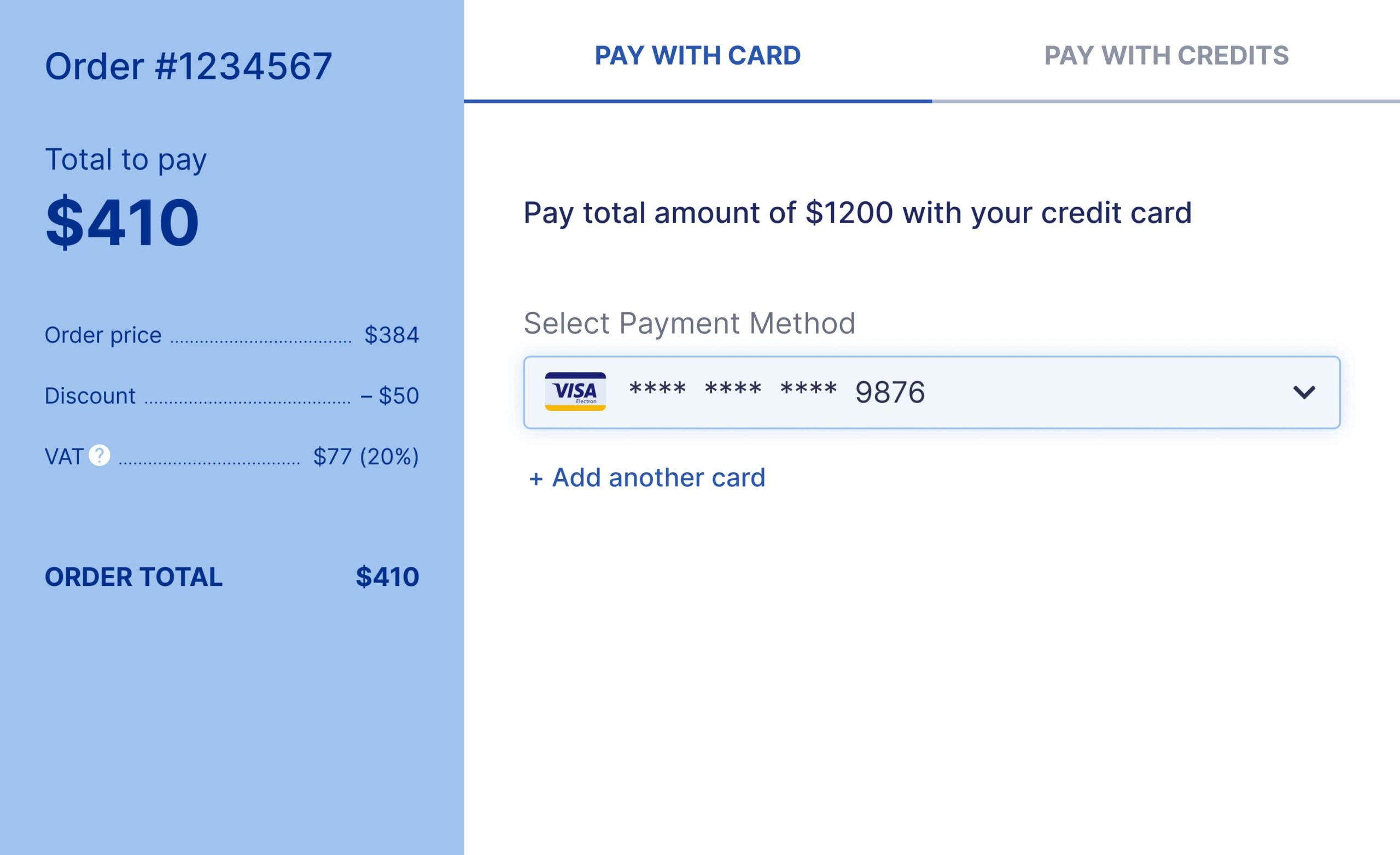The height and width of the screenshot is (855, 1400).
Task: Click the –$50 discount amount
Action: (390, 395)
